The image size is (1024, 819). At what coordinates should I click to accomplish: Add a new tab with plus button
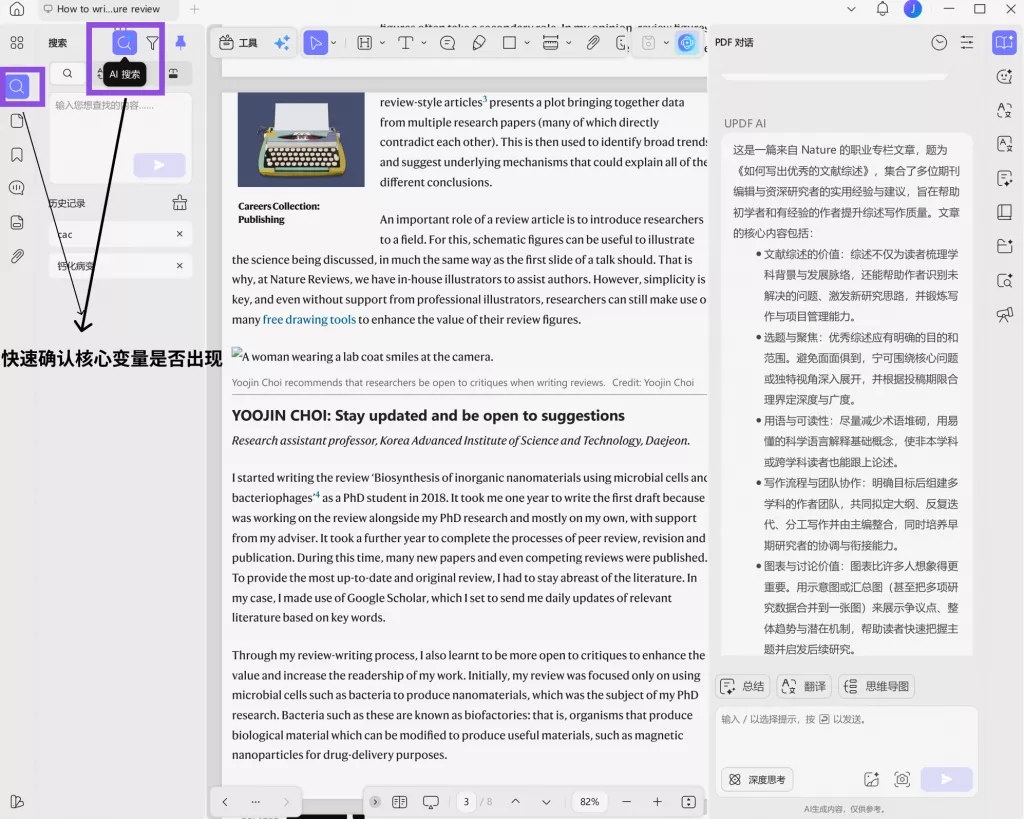click(194, 9)
